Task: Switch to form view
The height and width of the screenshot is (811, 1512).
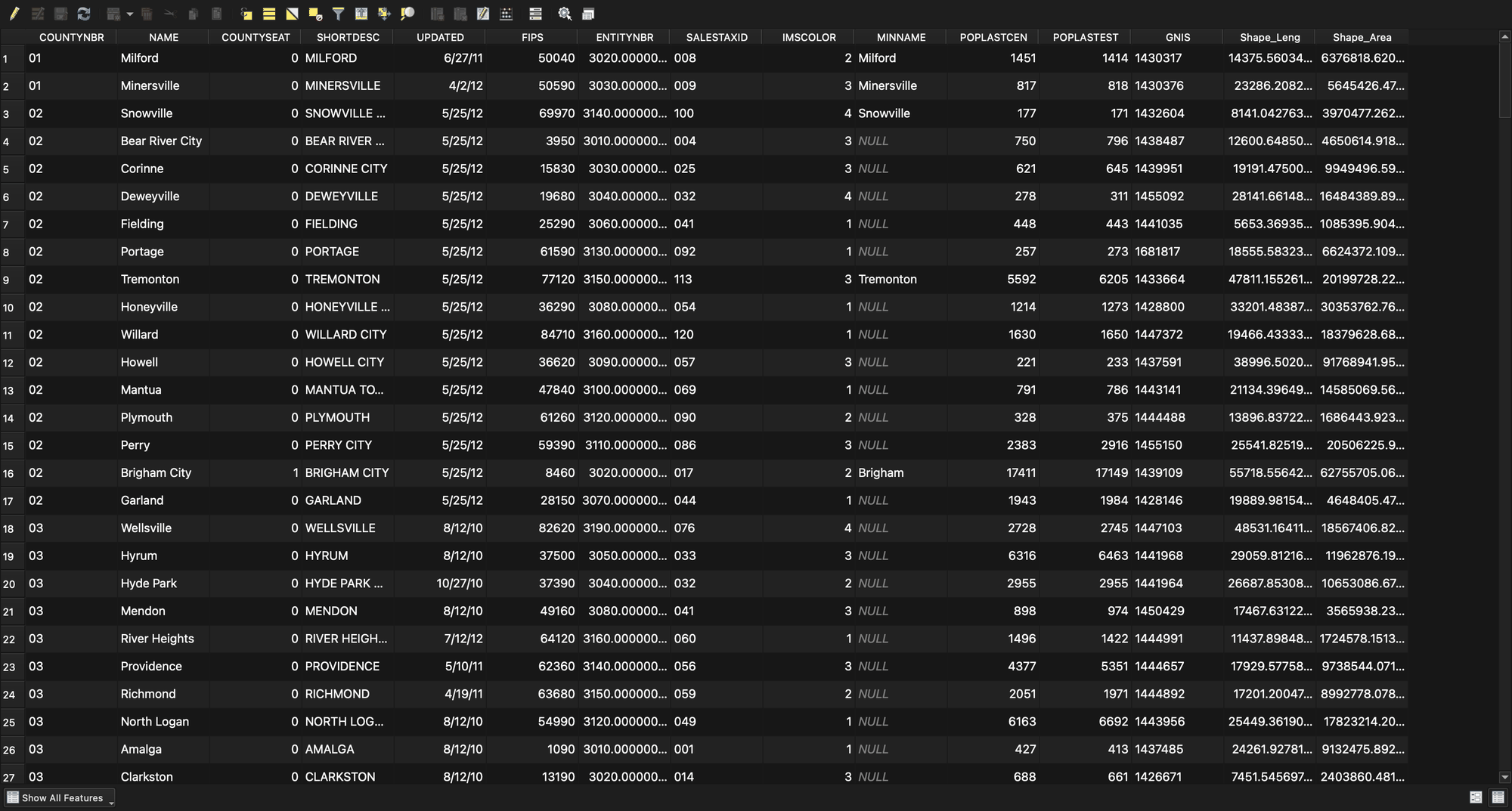Action: pyautogui.click(x=1476, y=797)
